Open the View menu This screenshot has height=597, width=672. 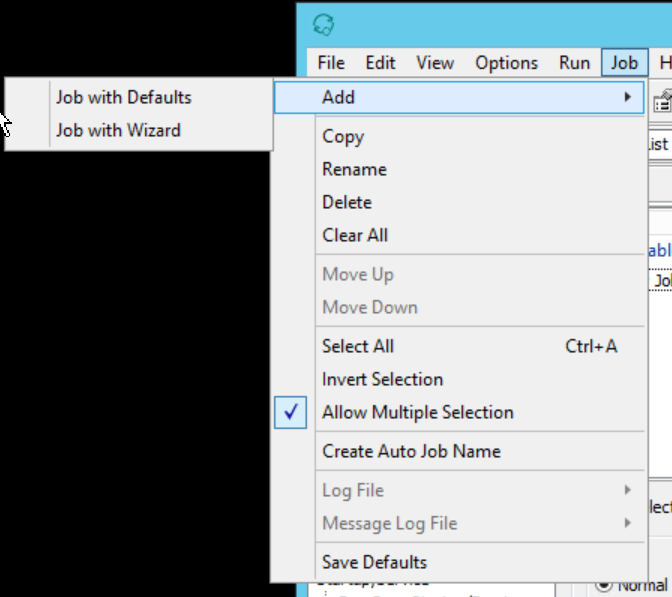point(435,63)
